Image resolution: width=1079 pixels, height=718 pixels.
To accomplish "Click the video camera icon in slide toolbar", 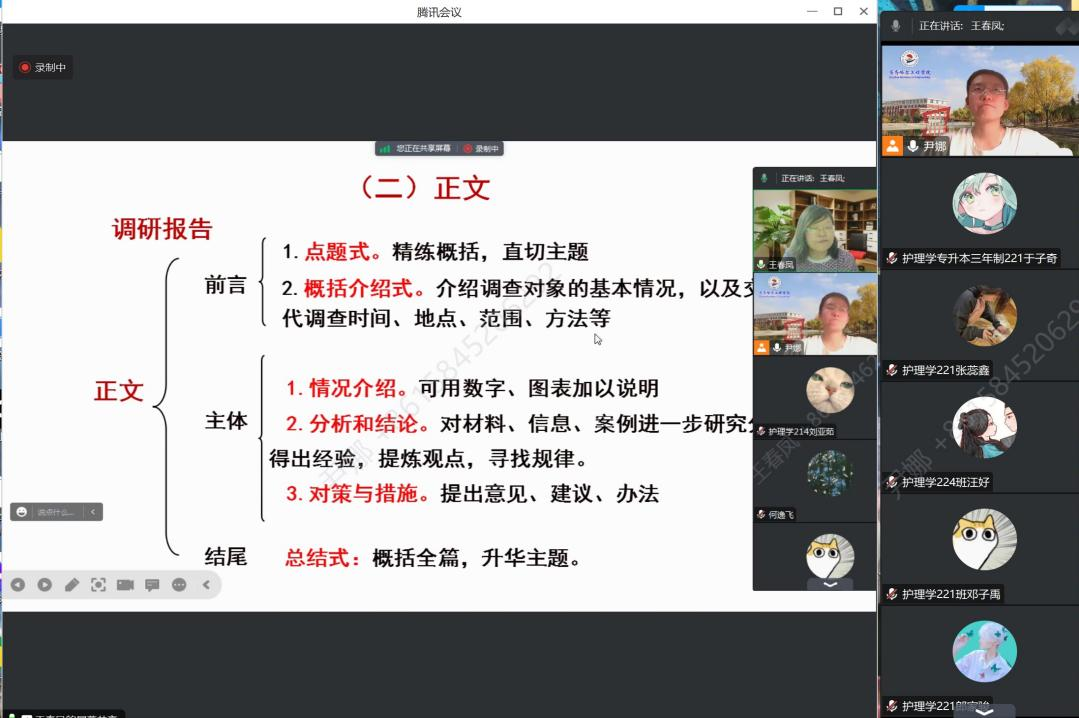I will 125,585.
